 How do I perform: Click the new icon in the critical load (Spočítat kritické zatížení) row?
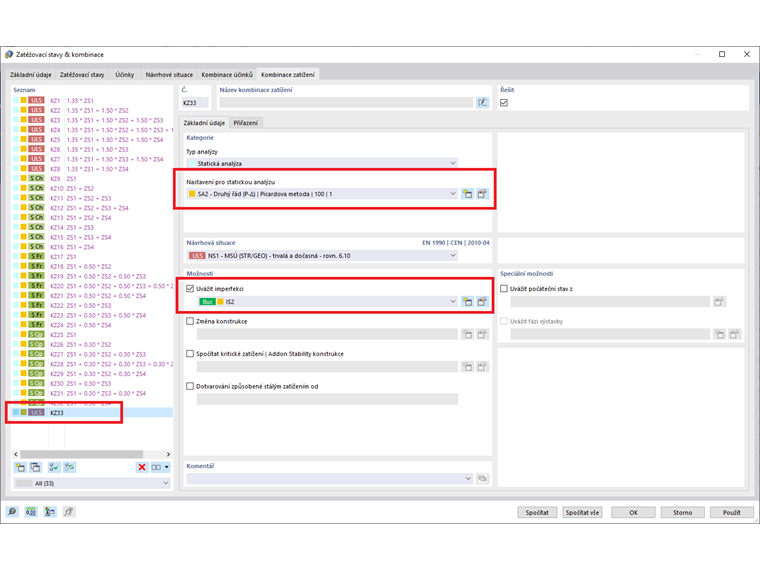point(467,366)
